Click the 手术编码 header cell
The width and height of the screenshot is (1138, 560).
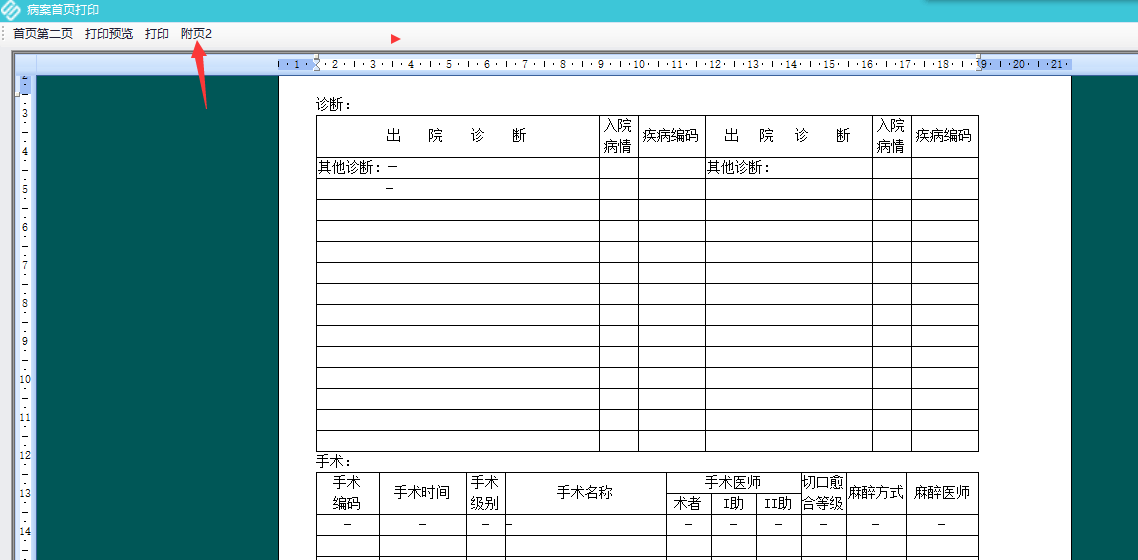pyautogui.click(x=348, y=493)
